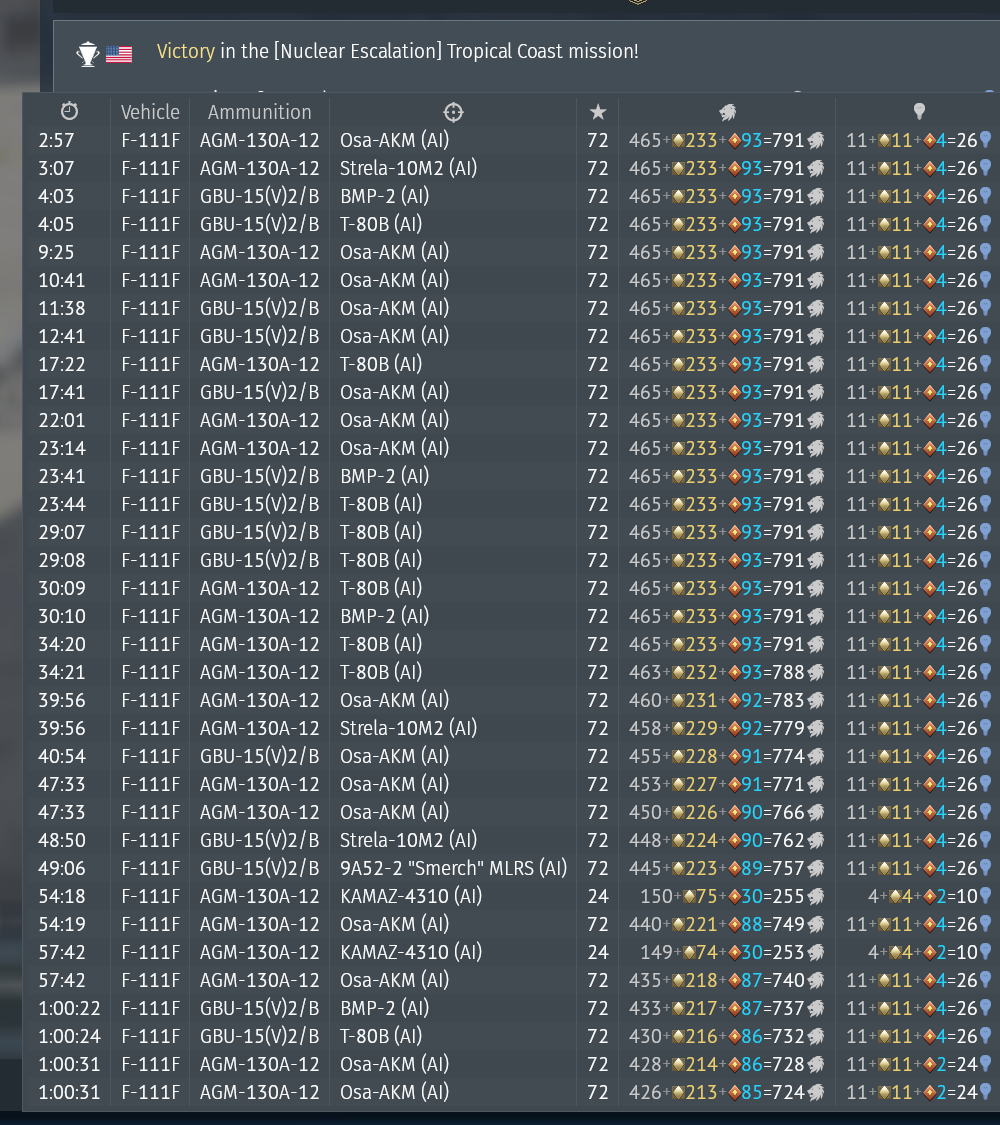The image size is (1000, 1125).
Task: Click the star value 24 in the 54:18 row
Action: (x=598, y=896)
